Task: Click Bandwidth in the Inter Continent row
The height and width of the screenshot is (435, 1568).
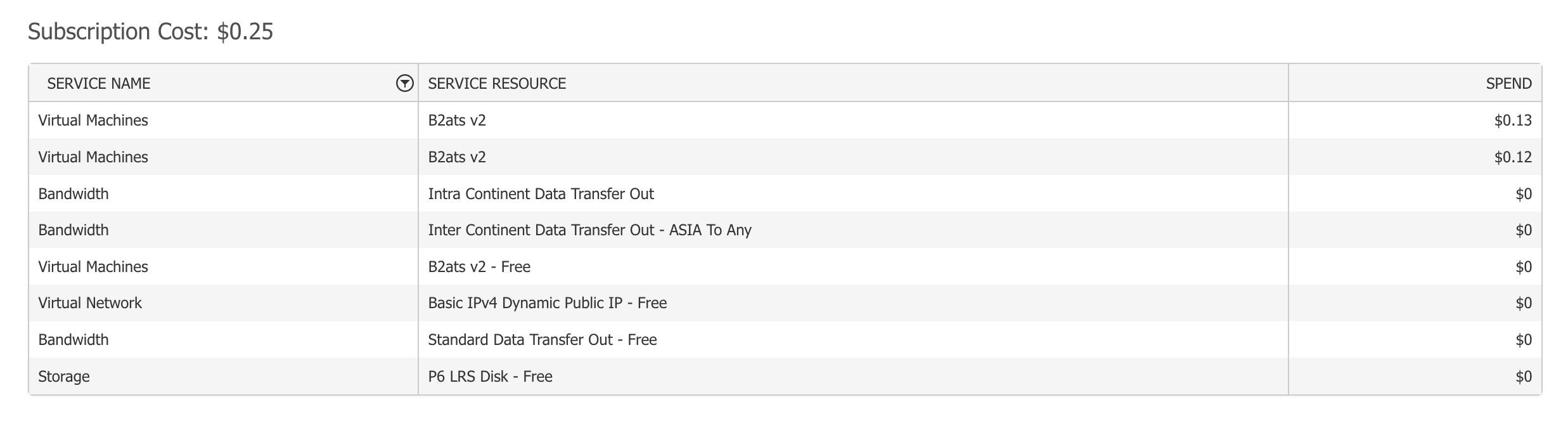Action: pyautogui.click(x=74, y=230)
